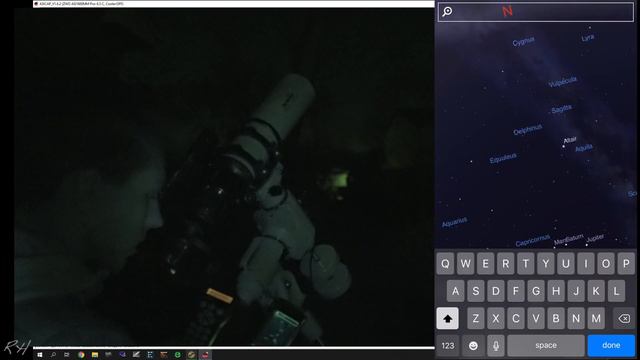Image resolution: width=640 pixels, height=360 pixels.
Task: Tap the O key on the keyboard
Action: tap(606, 264)
